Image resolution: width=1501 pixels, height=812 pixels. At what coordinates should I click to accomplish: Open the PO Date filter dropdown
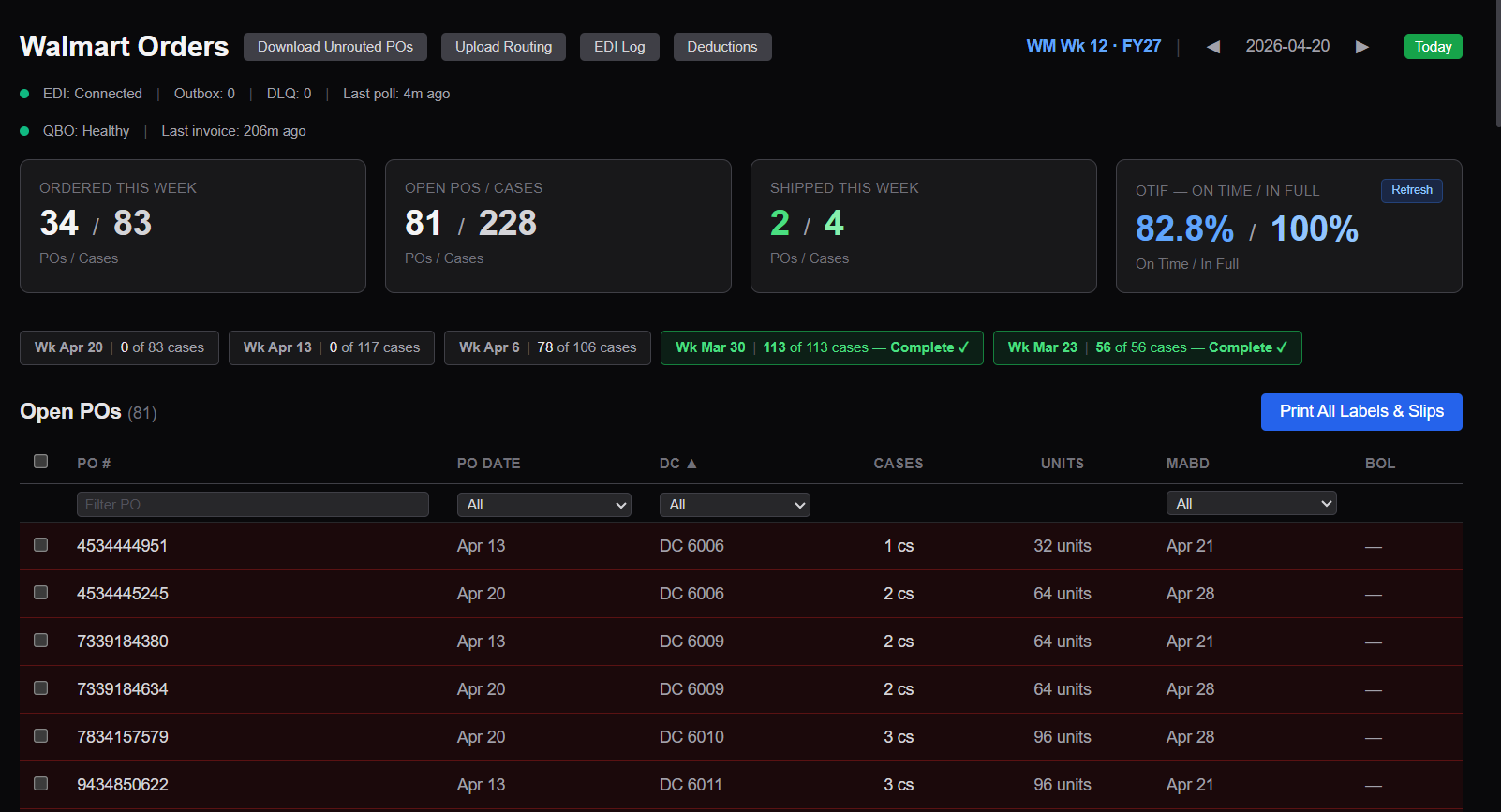pyautogui.click(x=543, y=505)
